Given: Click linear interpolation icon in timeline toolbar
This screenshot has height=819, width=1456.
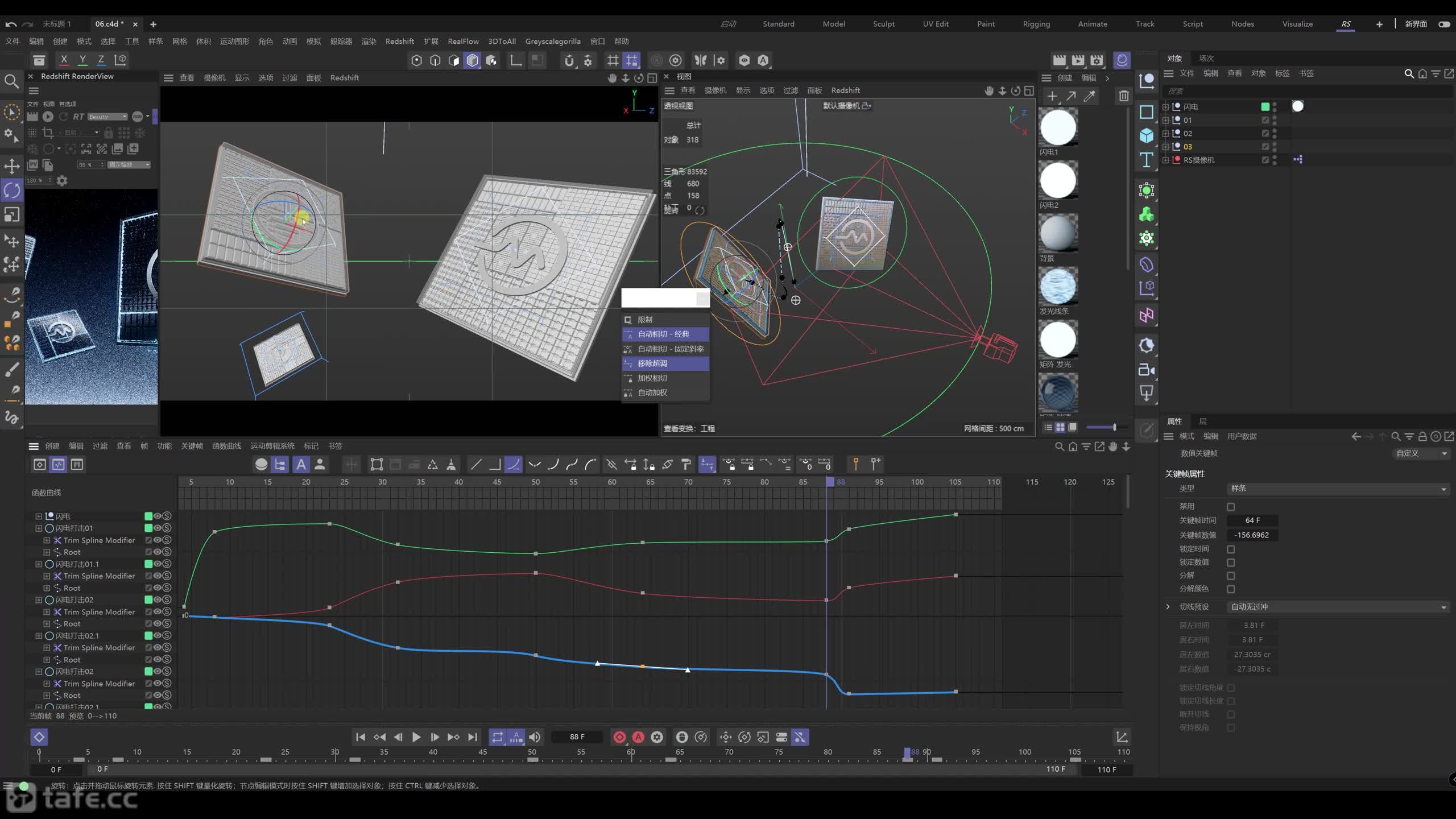Looking at the screenshot, I should pos(476,465).
